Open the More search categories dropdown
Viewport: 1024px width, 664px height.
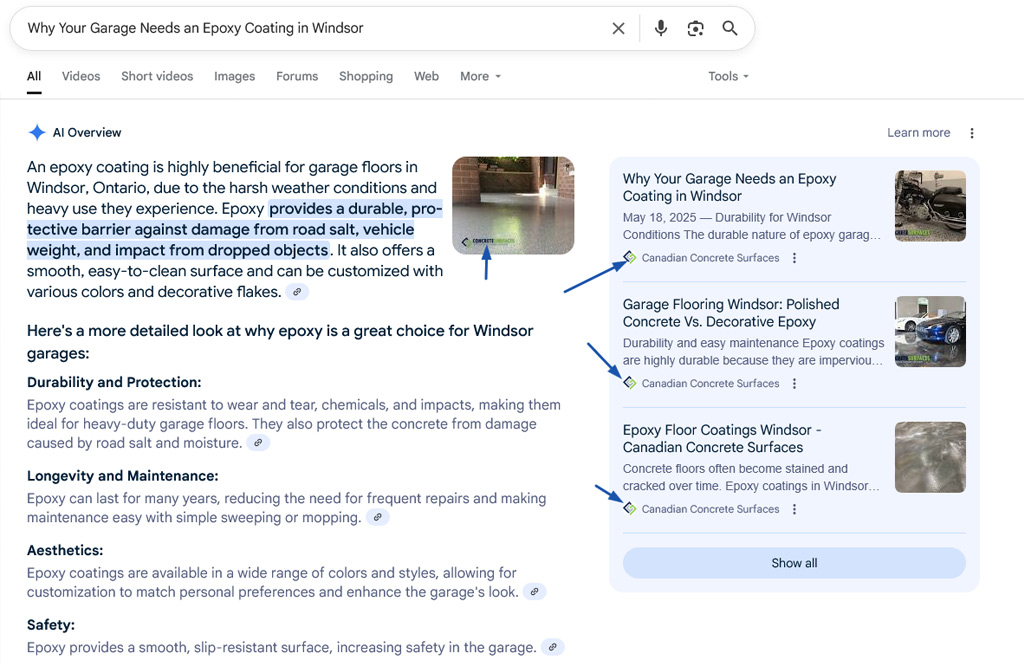tap(480, 76)
